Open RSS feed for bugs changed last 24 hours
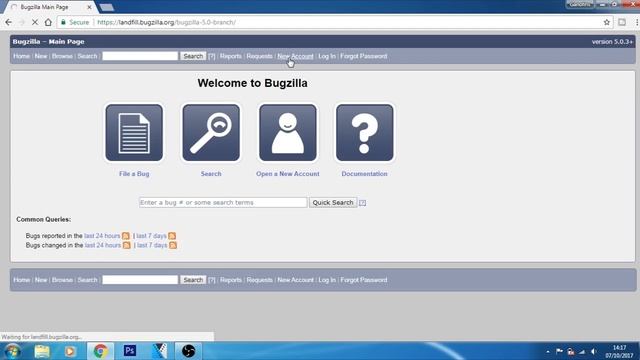 pos(127,245)
